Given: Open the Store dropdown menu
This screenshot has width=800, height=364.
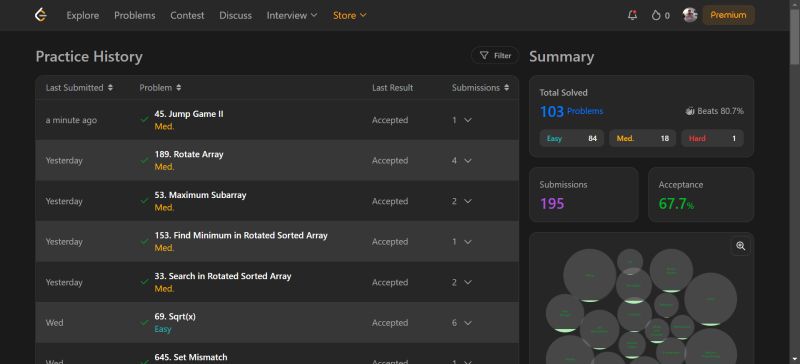Looking at the screenshot, I should point(349,15).
